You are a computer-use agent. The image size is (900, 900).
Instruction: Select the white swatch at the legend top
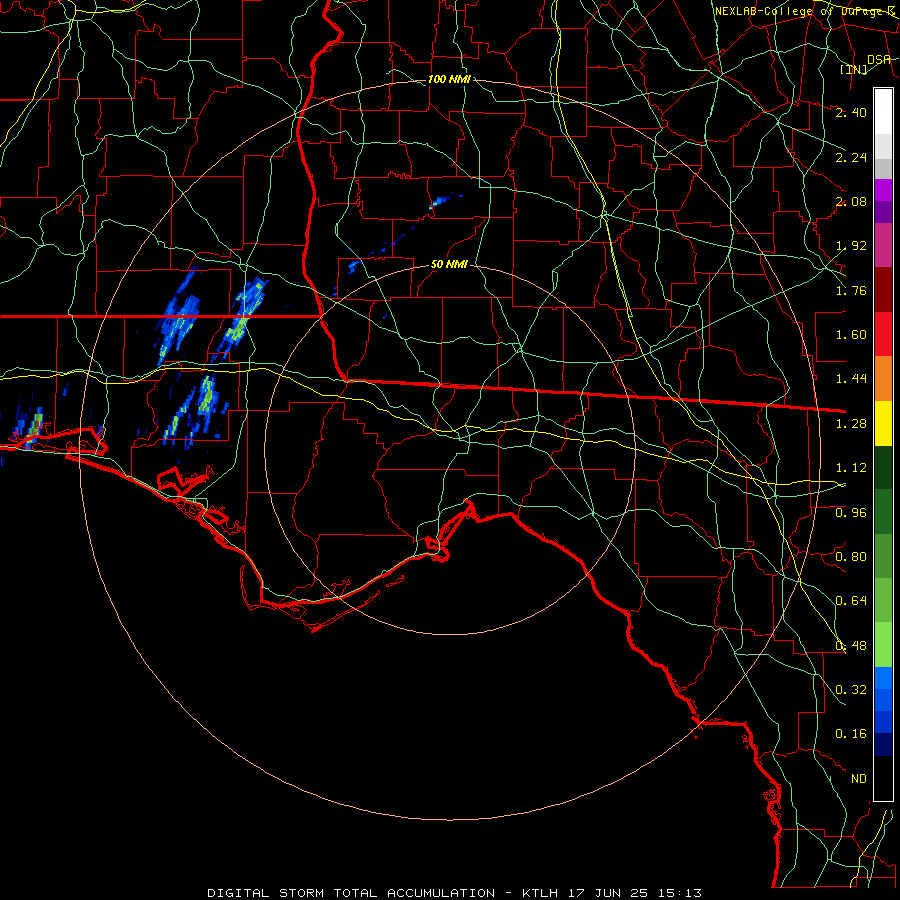[883, 112]
